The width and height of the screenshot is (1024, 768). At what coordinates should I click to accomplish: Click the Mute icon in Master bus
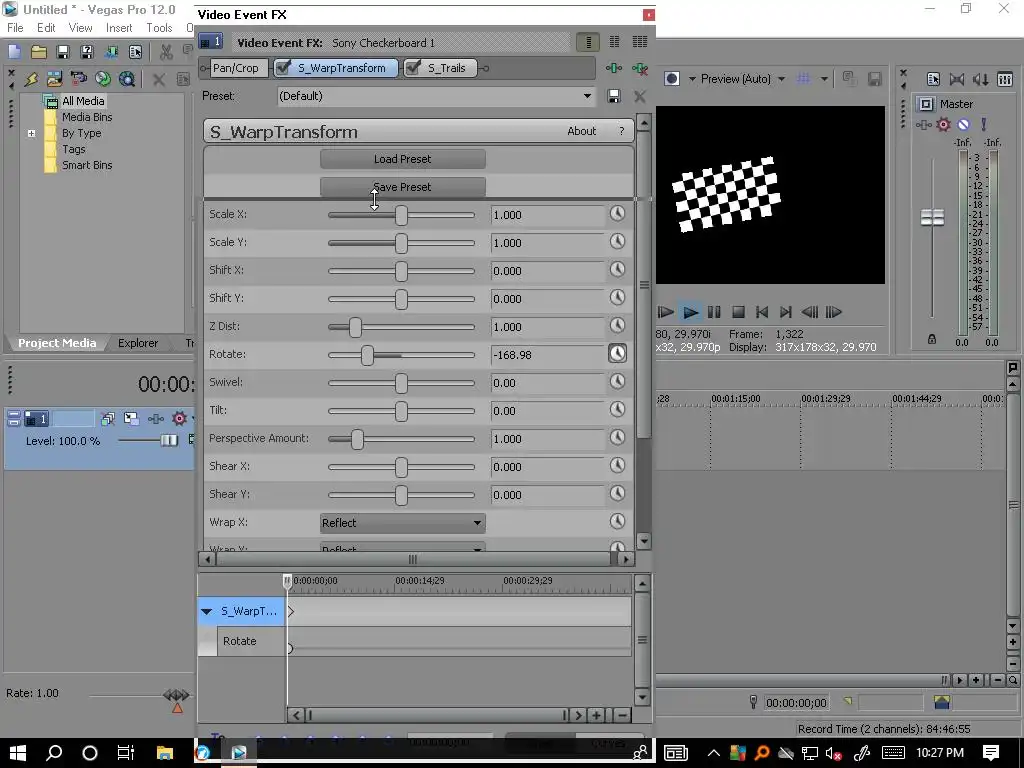[x=963, y=124]
